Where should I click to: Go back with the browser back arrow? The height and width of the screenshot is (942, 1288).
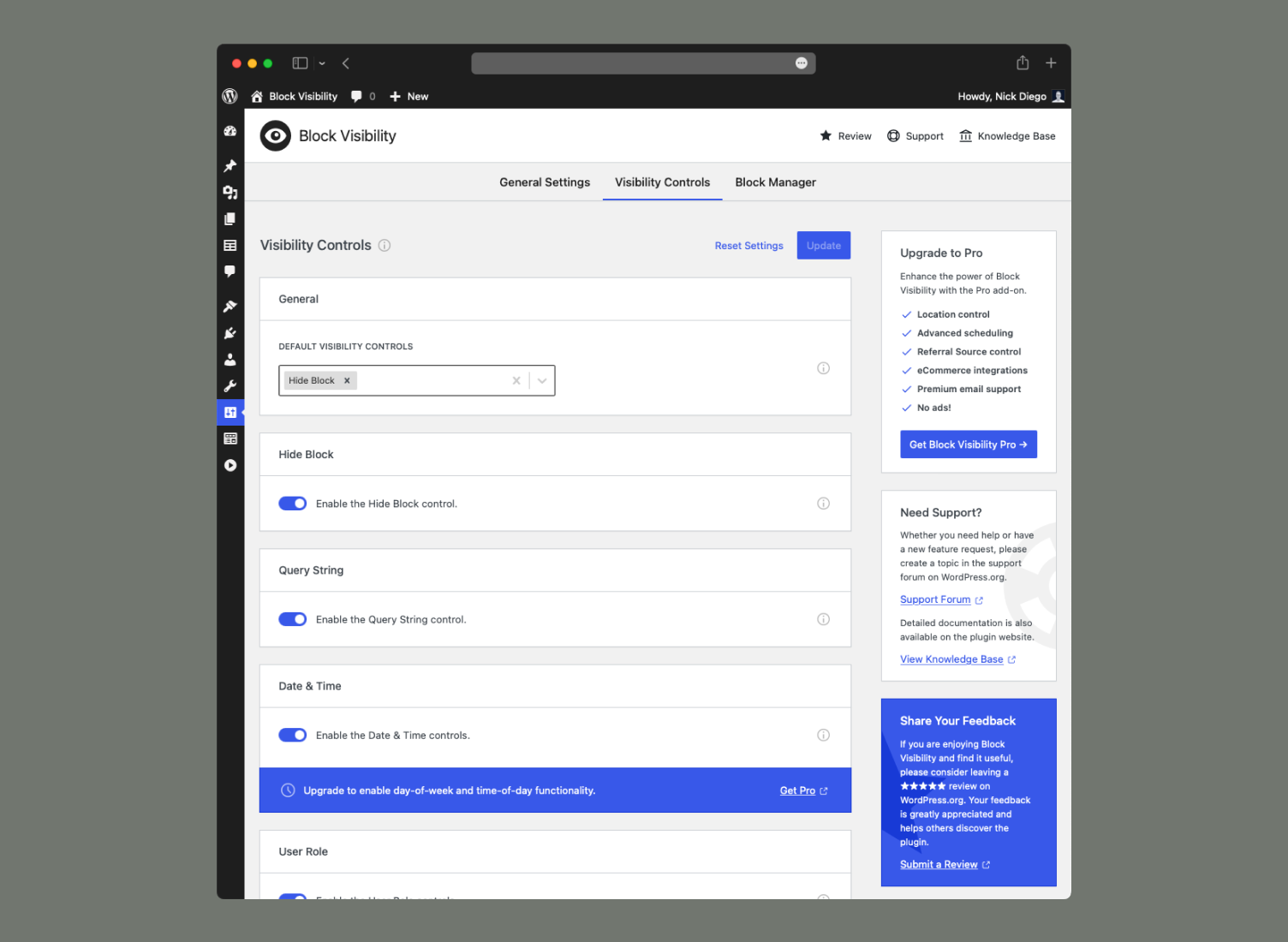tap(346, 63)
